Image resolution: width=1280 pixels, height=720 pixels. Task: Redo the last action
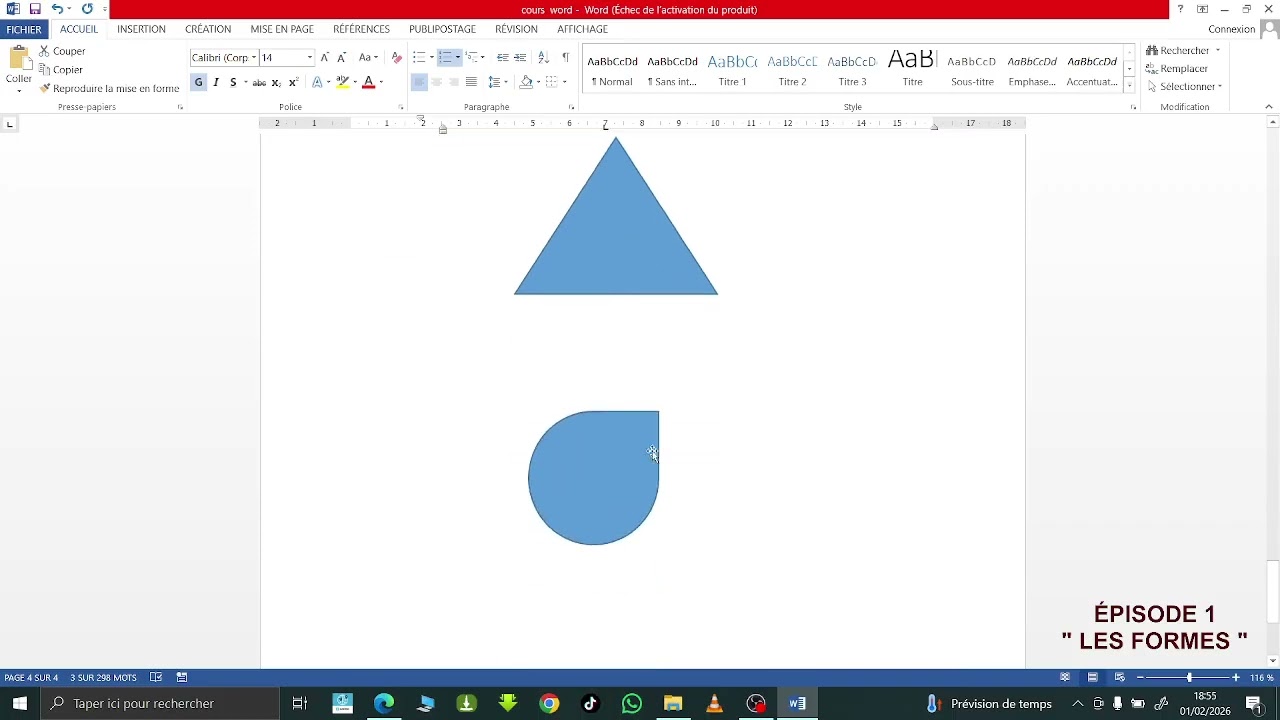click(87, 9)
